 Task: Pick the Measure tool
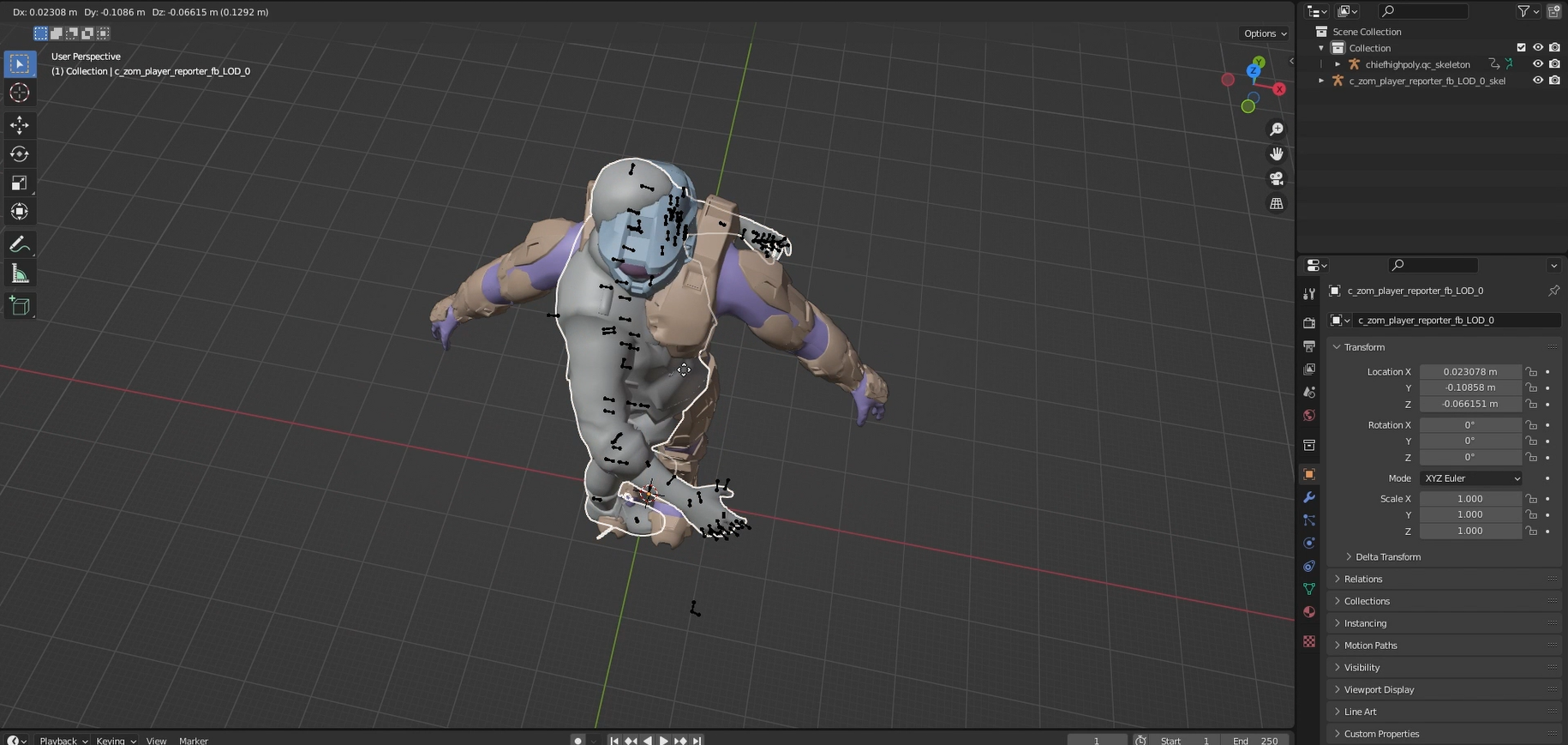[20, 274]
